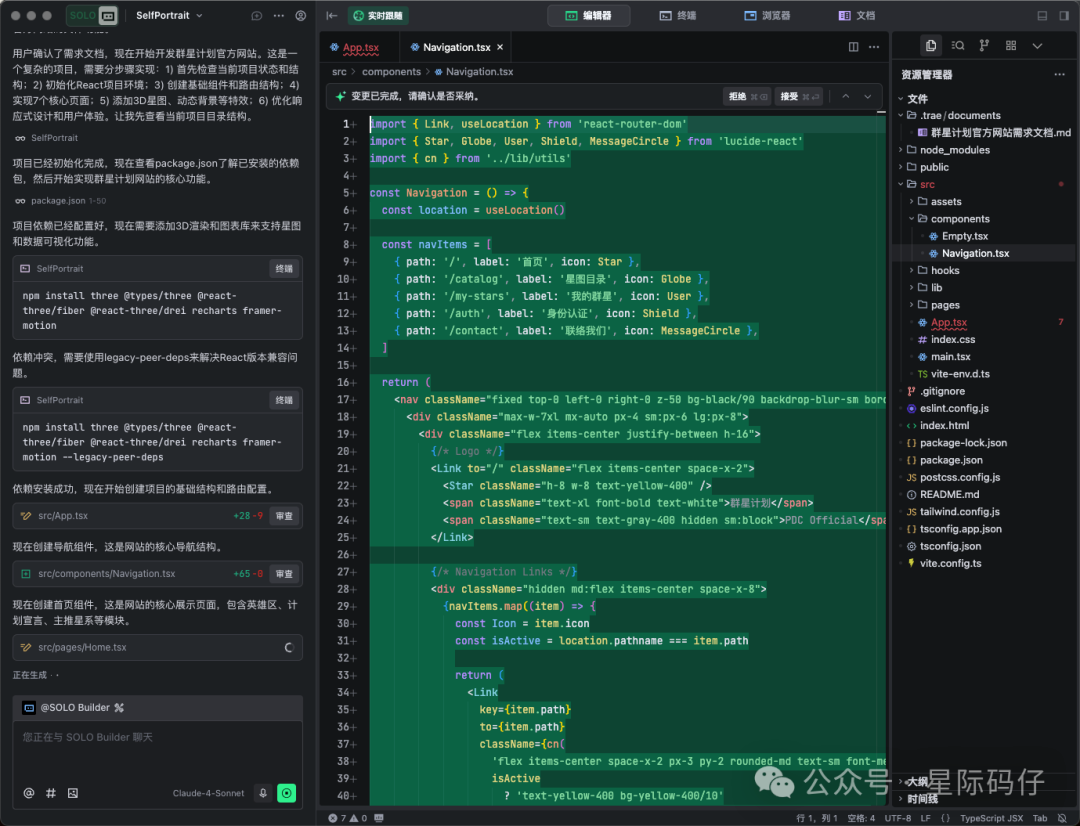
Task: Switch to the App.tsx tab
Action: [x=358, y=46]
